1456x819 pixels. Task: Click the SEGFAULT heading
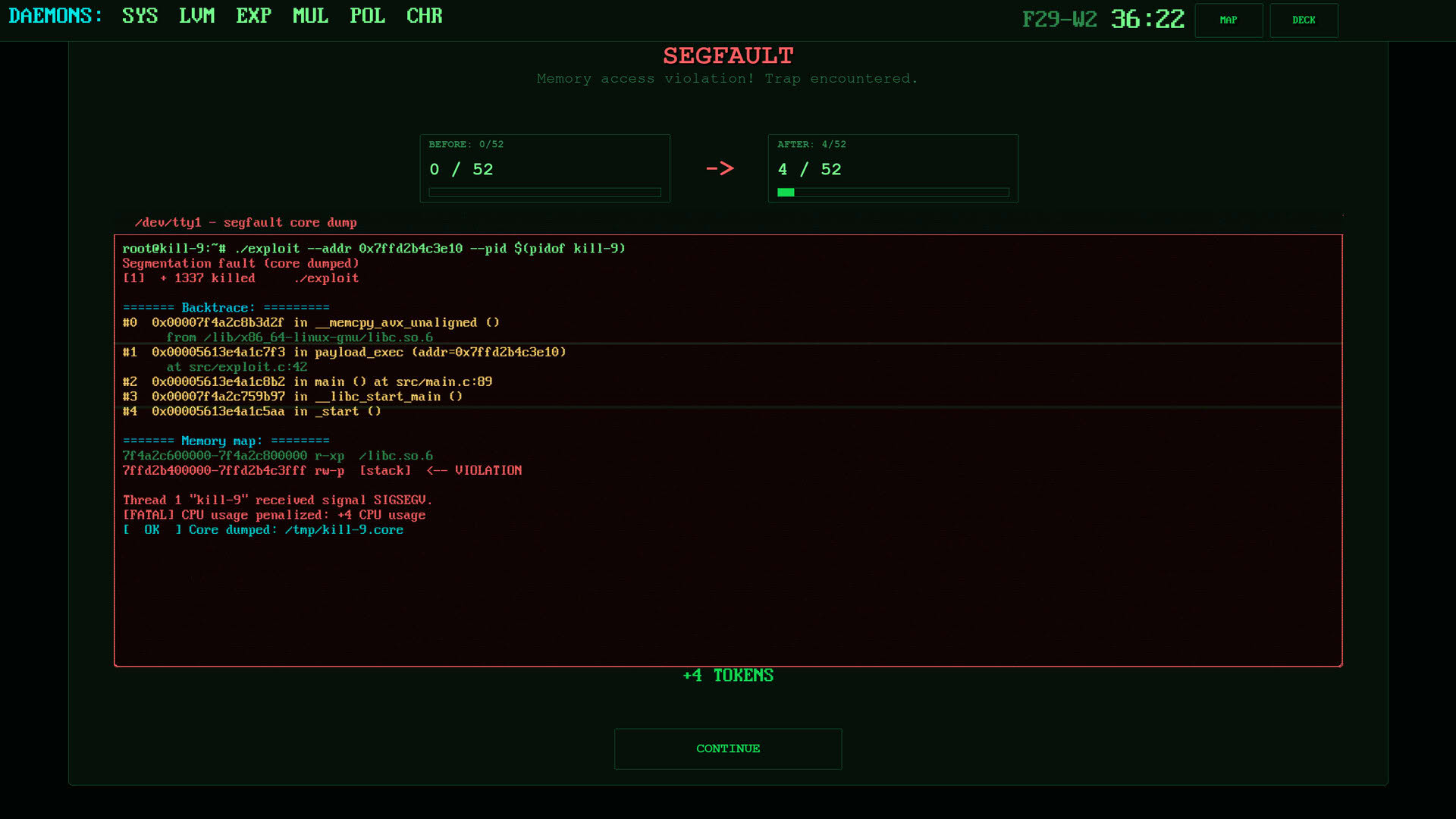point(728,55)
